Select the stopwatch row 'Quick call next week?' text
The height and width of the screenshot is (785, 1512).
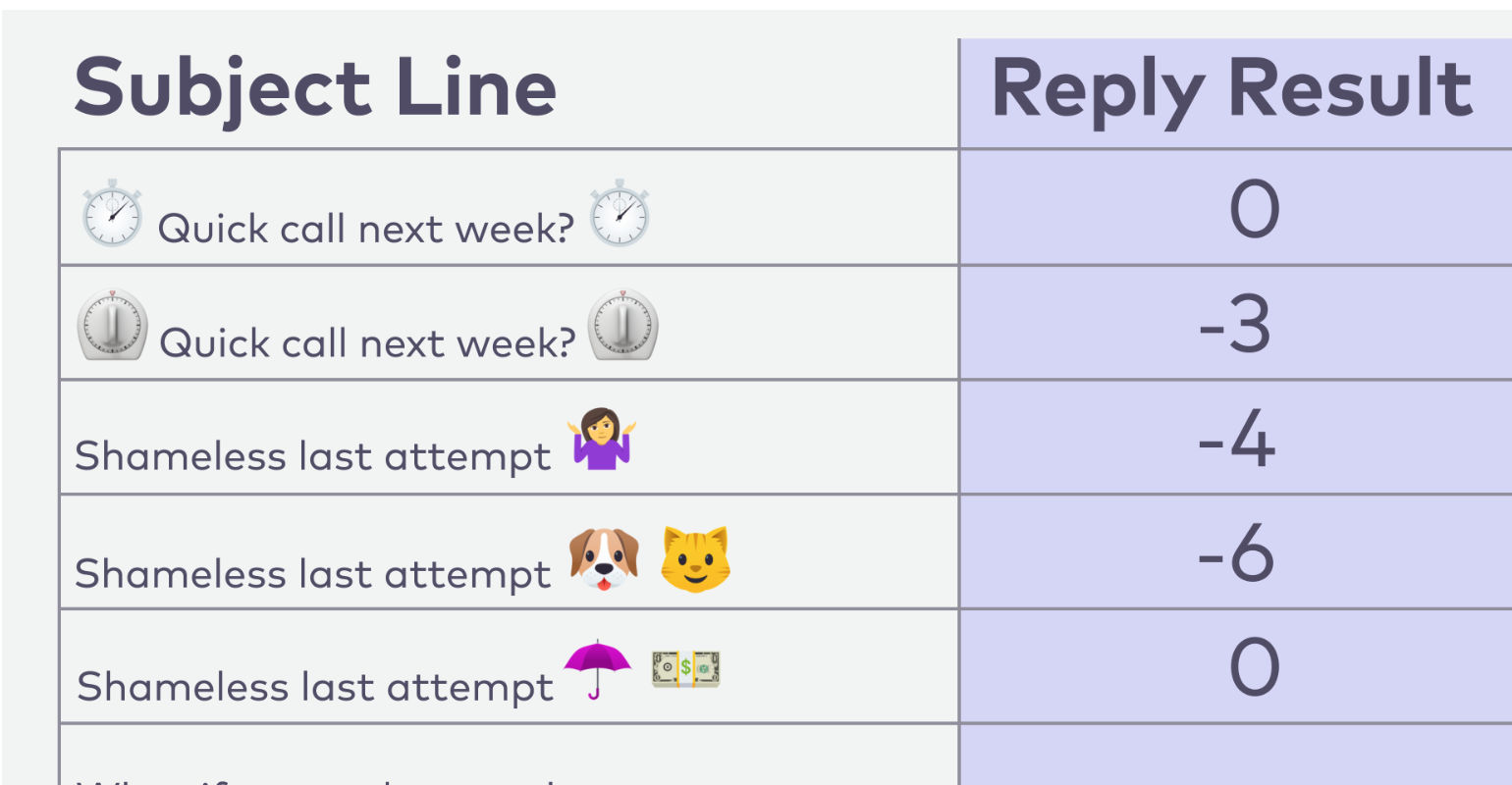click(365, 229)
